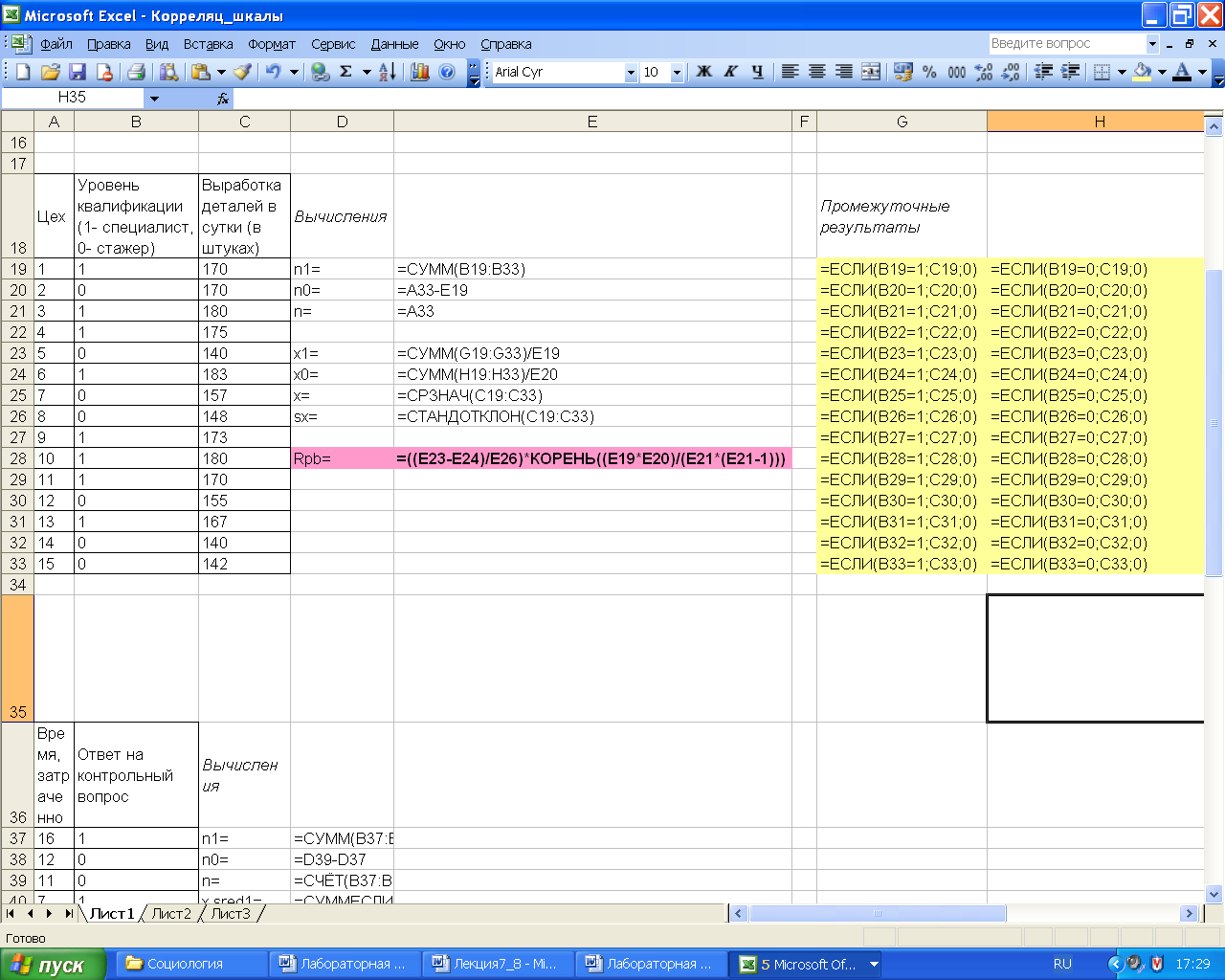Open the Файл menu
Image resolution: width=1225 pixels, height=980 pixels.
point(56,44)
